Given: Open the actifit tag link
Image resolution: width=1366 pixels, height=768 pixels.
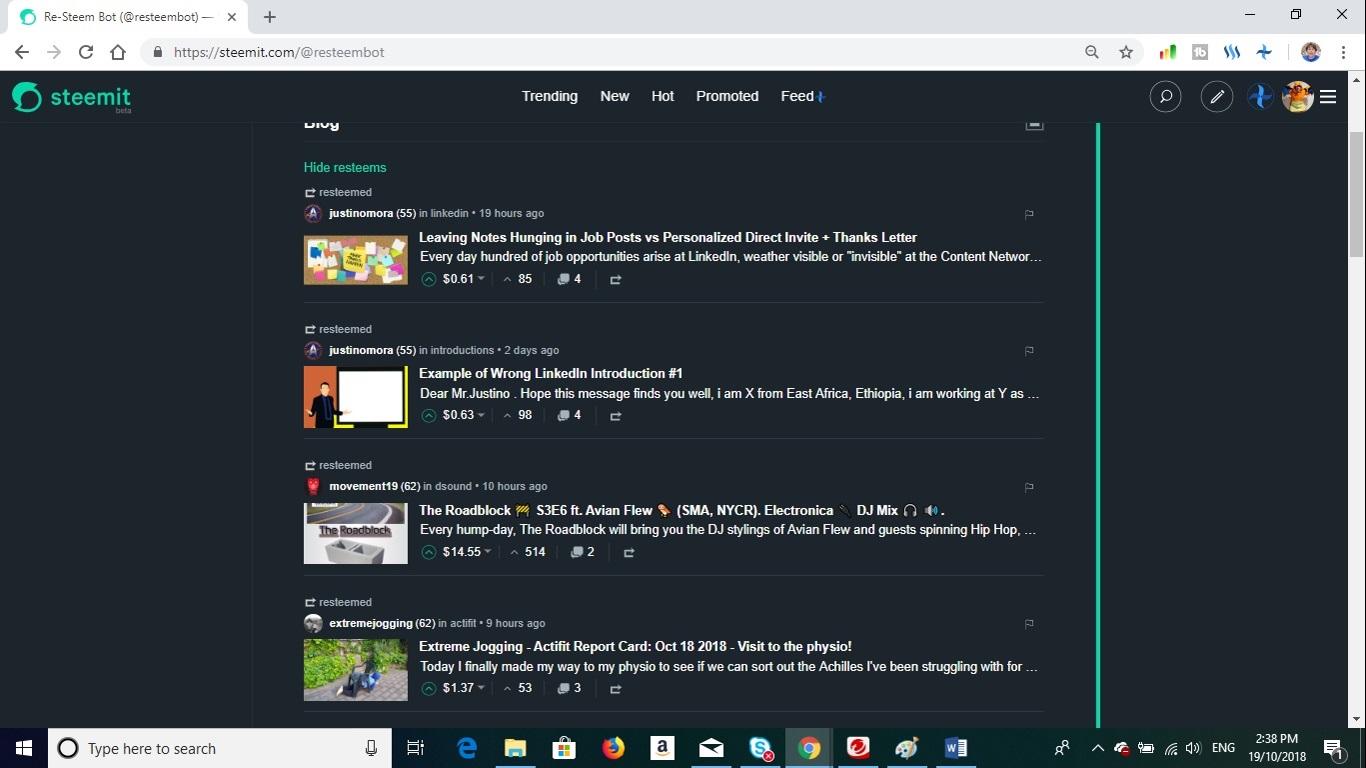Looking at the screenshot, I should tap(463, 623).
